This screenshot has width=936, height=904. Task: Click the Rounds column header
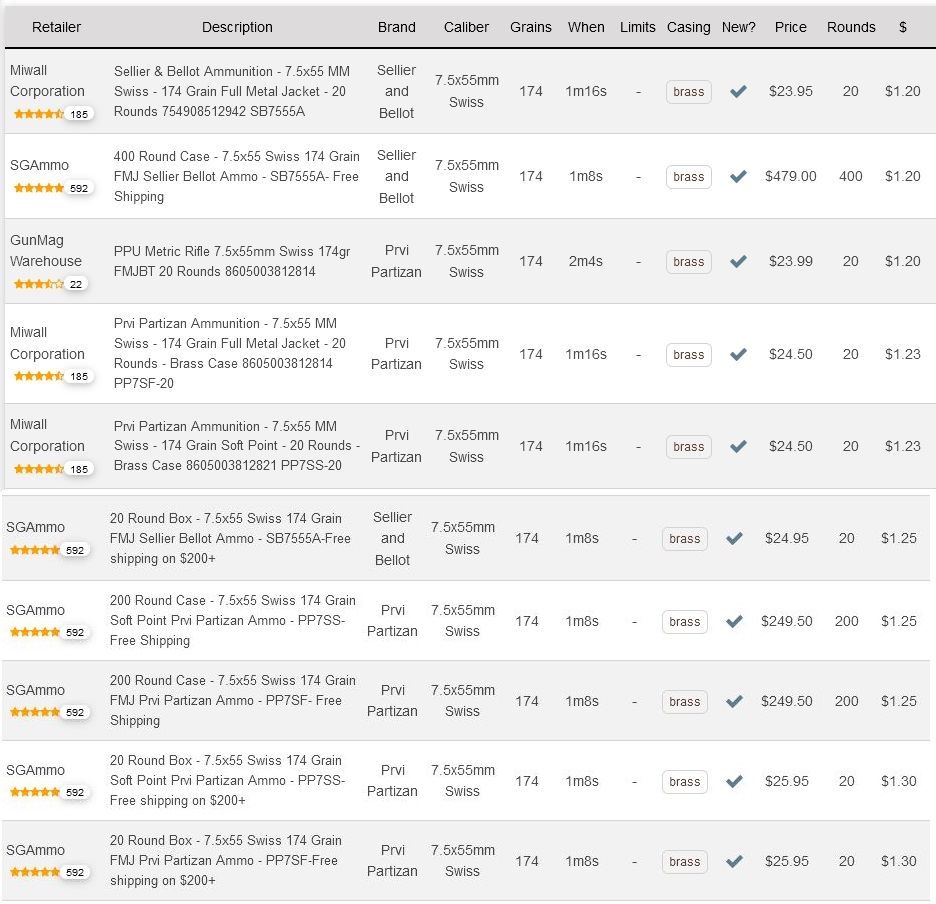coord(851,27)
